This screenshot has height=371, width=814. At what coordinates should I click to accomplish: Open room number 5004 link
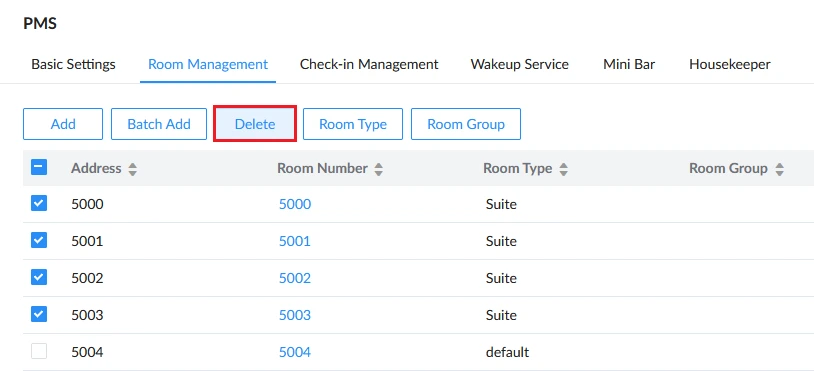pyautogui.click(x=295, y=352)
